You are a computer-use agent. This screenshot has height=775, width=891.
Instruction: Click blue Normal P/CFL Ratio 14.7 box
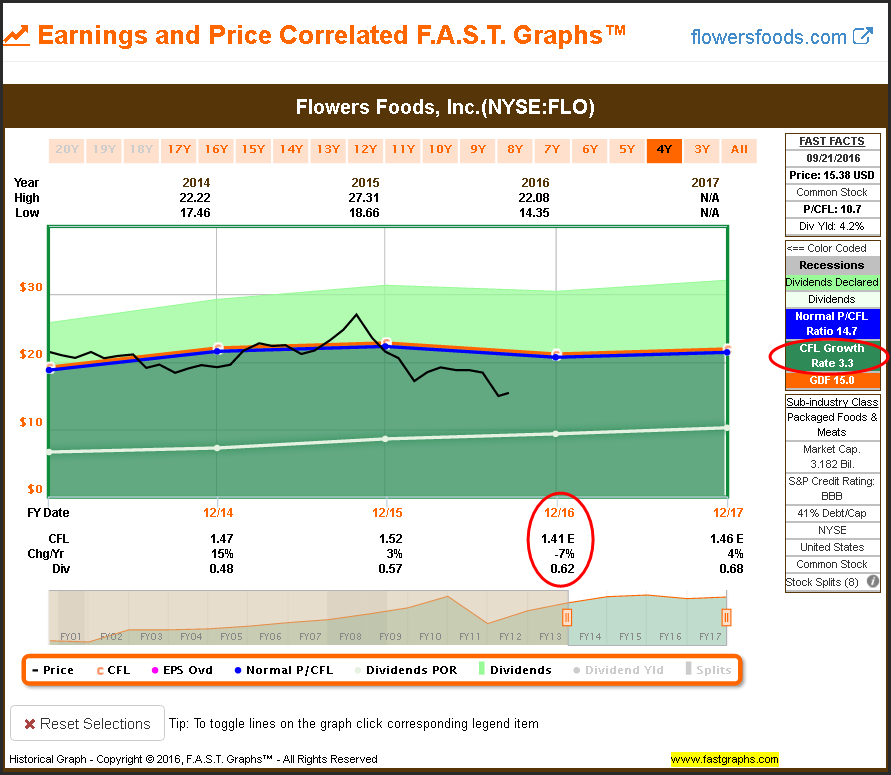click(832, 323)
